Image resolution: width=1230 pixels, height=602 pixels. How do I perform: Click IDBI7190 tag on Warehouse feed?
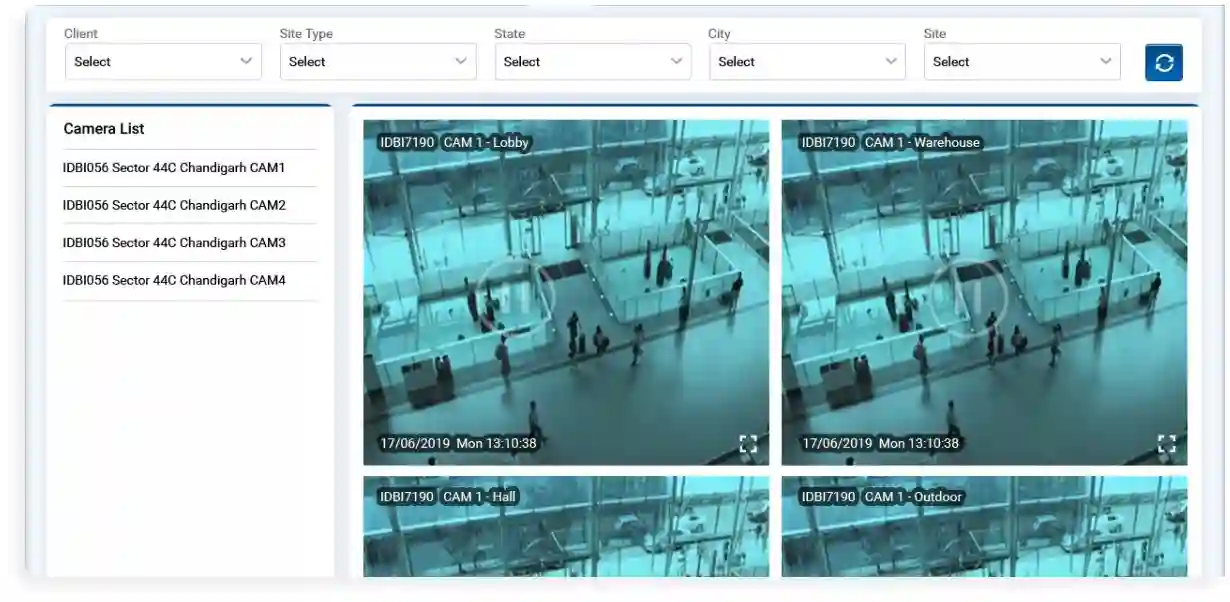click(829, 143)
